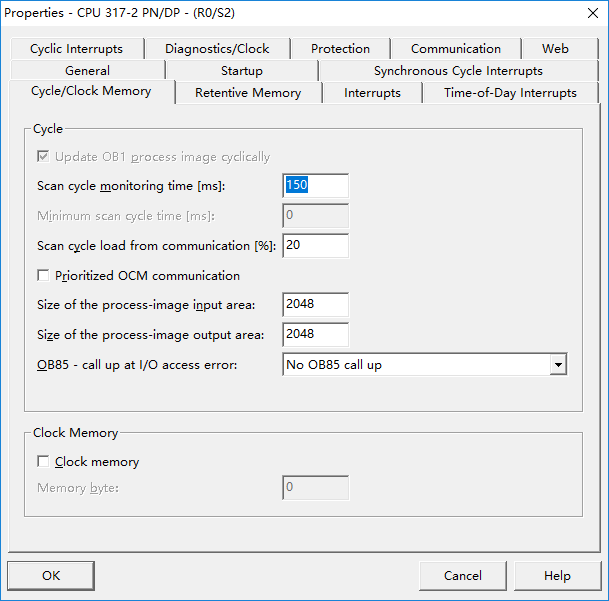Open Time-of-Day Interrupts tab
Screen dimensions: 609x601
510,93
